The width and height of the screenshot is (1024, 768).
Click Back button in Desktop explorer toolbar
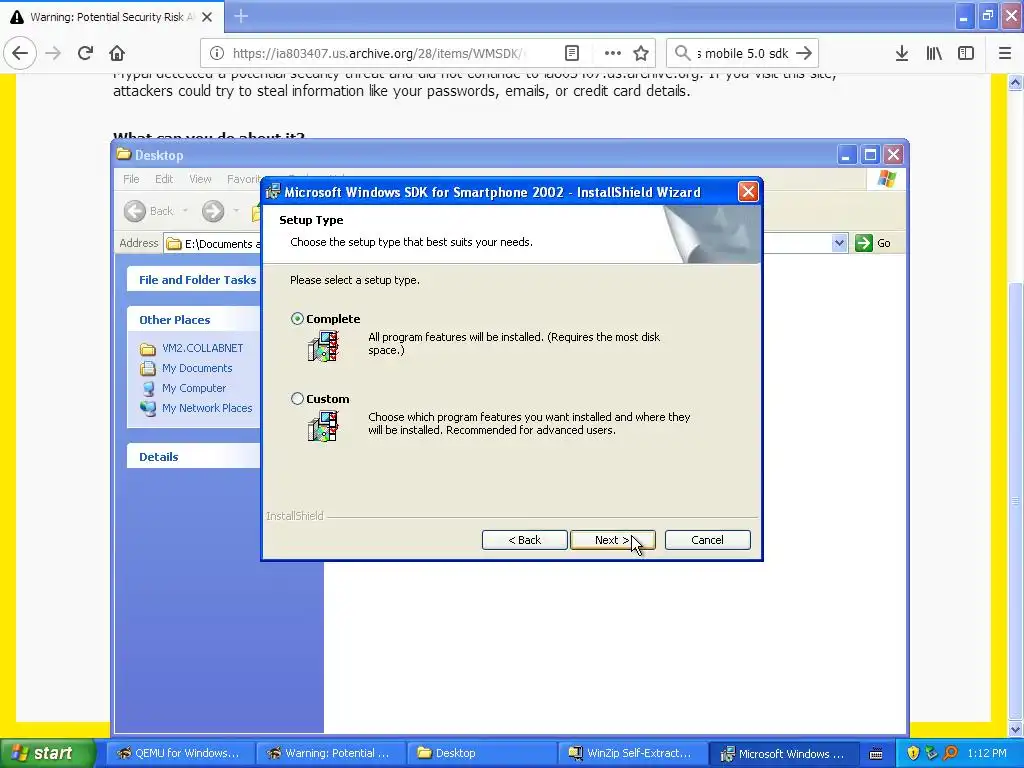tap(149, 211)
